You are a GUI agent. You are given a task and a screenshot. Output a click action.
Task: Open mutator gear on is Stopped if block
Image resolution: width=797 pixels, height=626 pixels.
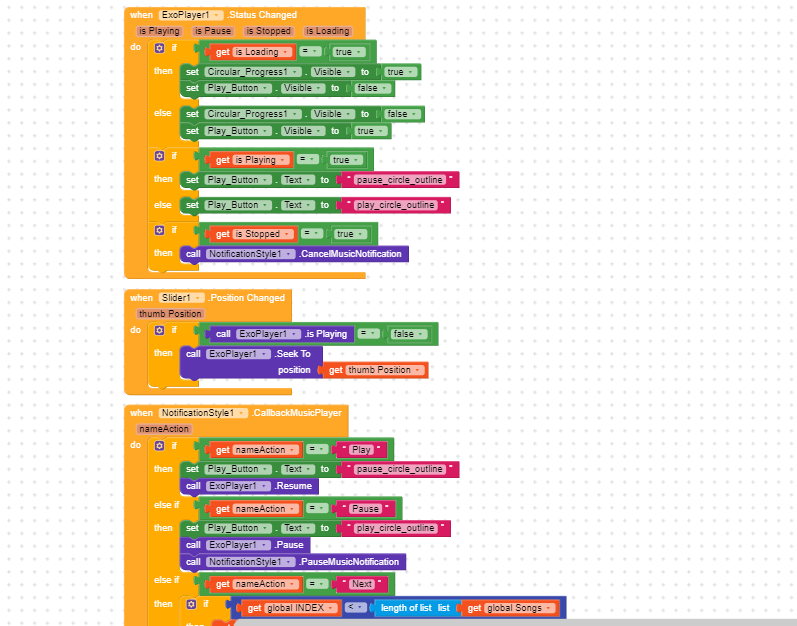click(x=160, y=230)
